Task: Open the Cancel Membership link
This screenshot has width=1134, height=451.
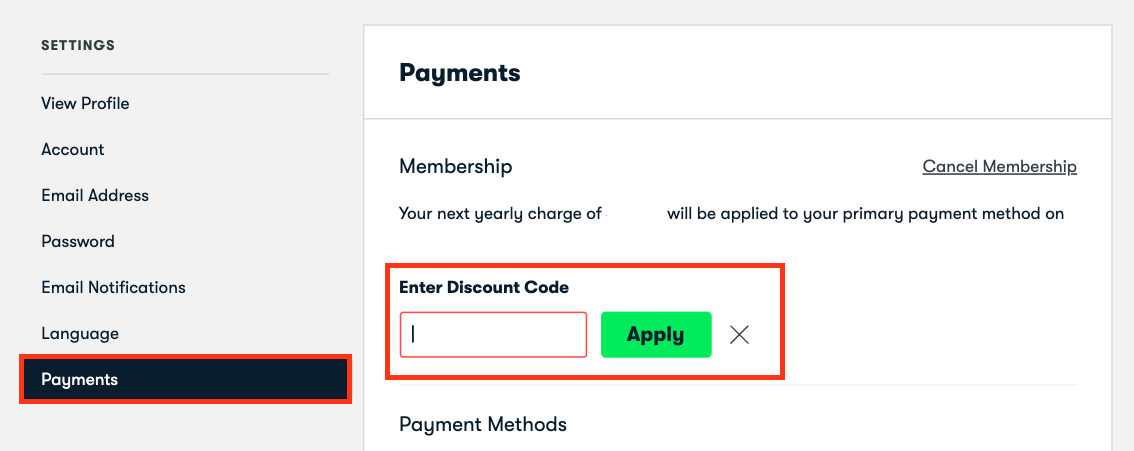Action: (x=999, y=167)
